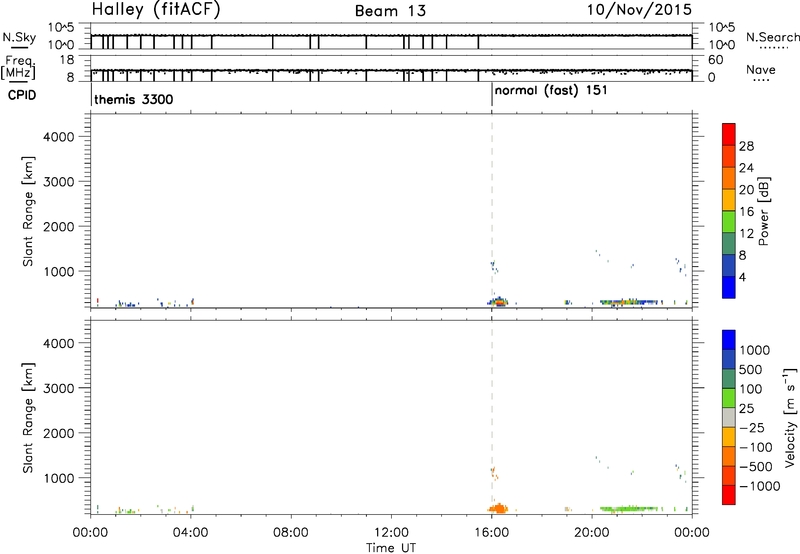This screenshot has width=800, height=554.
Task: Click the gray -25 to 25 Velocity color band
Action: [x=729, y=417]
